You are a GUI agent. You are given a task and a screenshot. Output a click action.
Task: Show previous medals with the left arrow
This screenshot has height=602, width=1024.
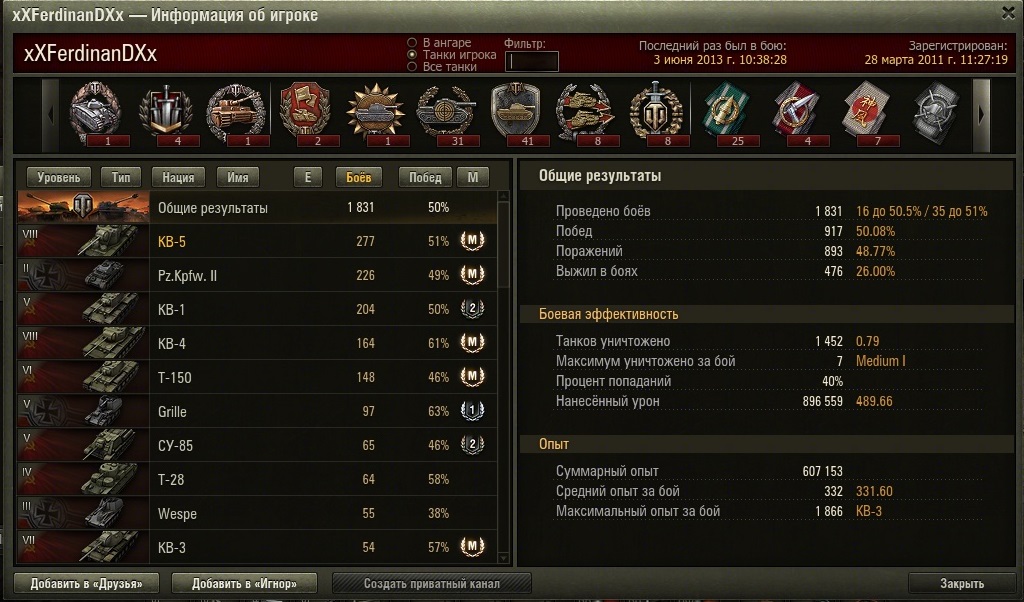pyautogui.click(x=51, y=115)
